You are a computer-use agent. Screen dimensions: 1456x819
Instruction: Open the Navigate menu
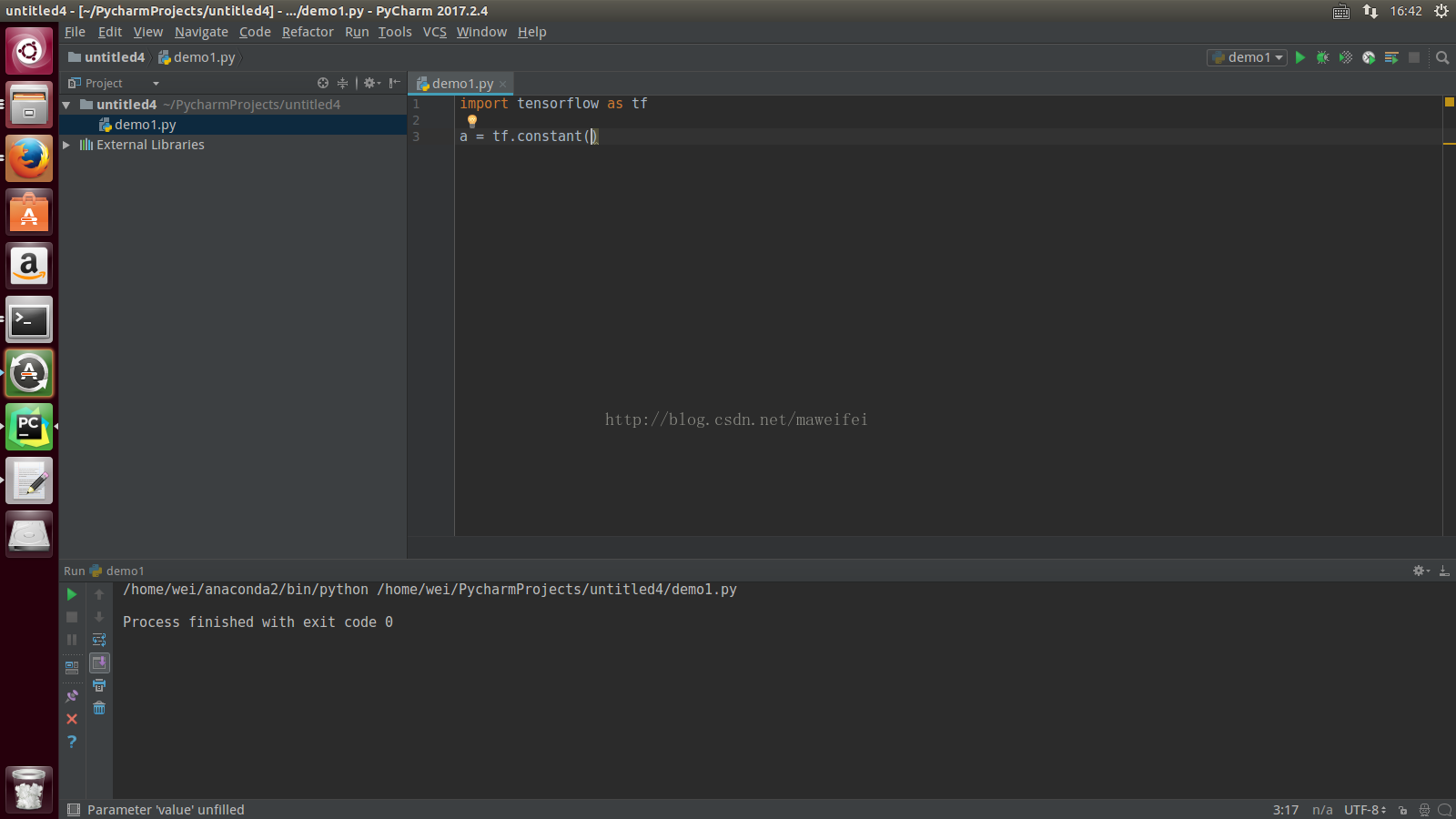(x=201, y=32)
